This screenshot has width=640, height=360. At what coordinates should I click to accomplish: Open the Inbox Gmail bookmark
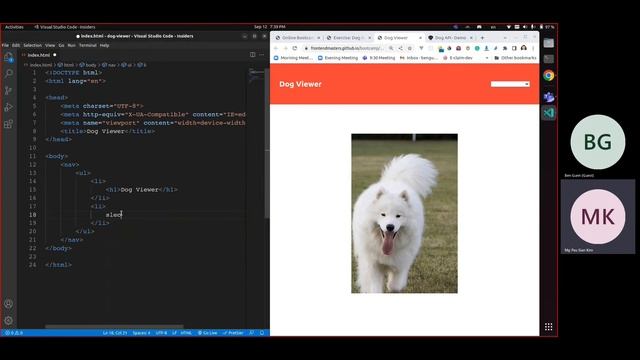coord(418,58)
